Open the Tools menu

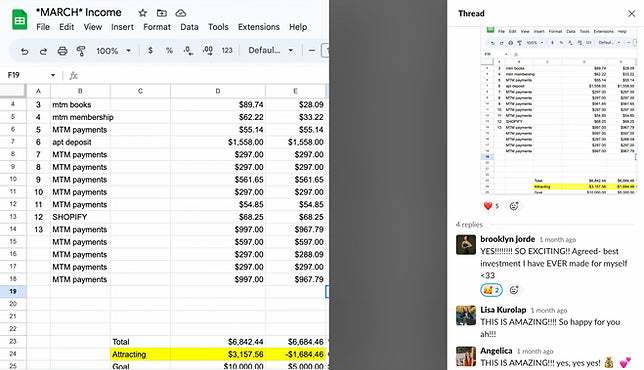click(218, 27)
